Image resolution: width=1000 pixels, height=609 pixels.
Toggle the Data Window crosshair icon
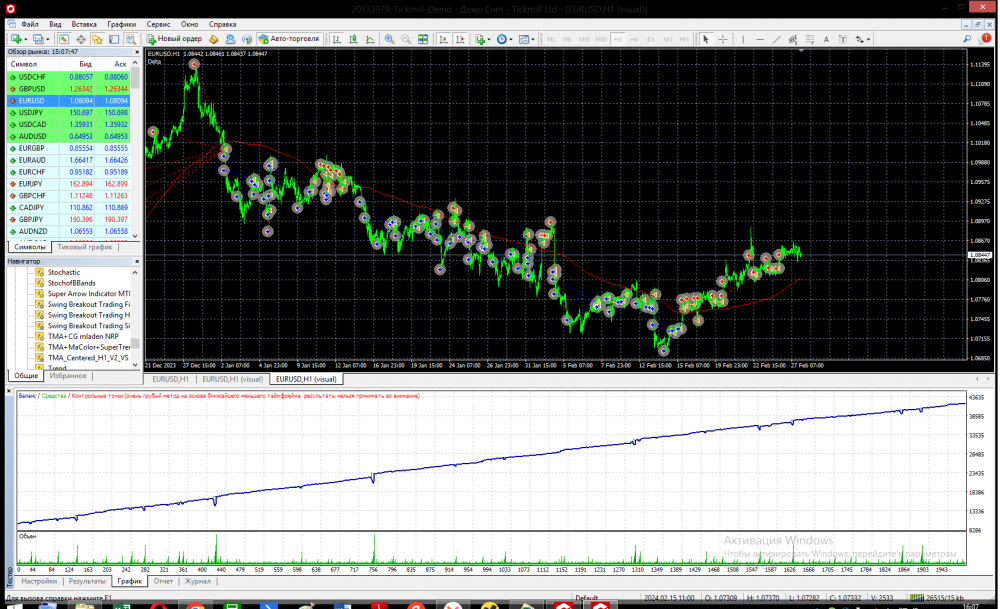80,39
